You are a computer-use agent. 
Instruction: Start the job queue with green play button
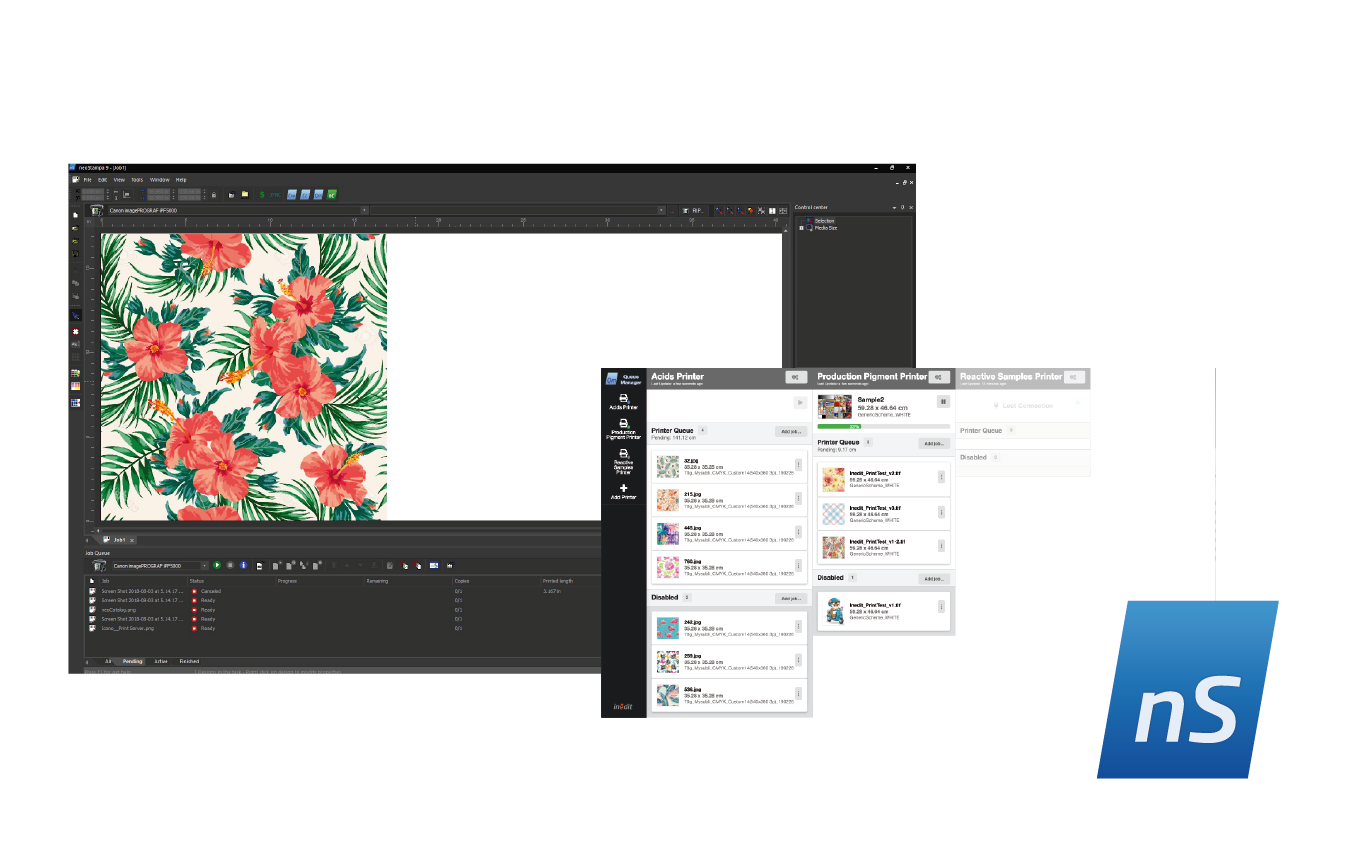[x=217, y=566]
